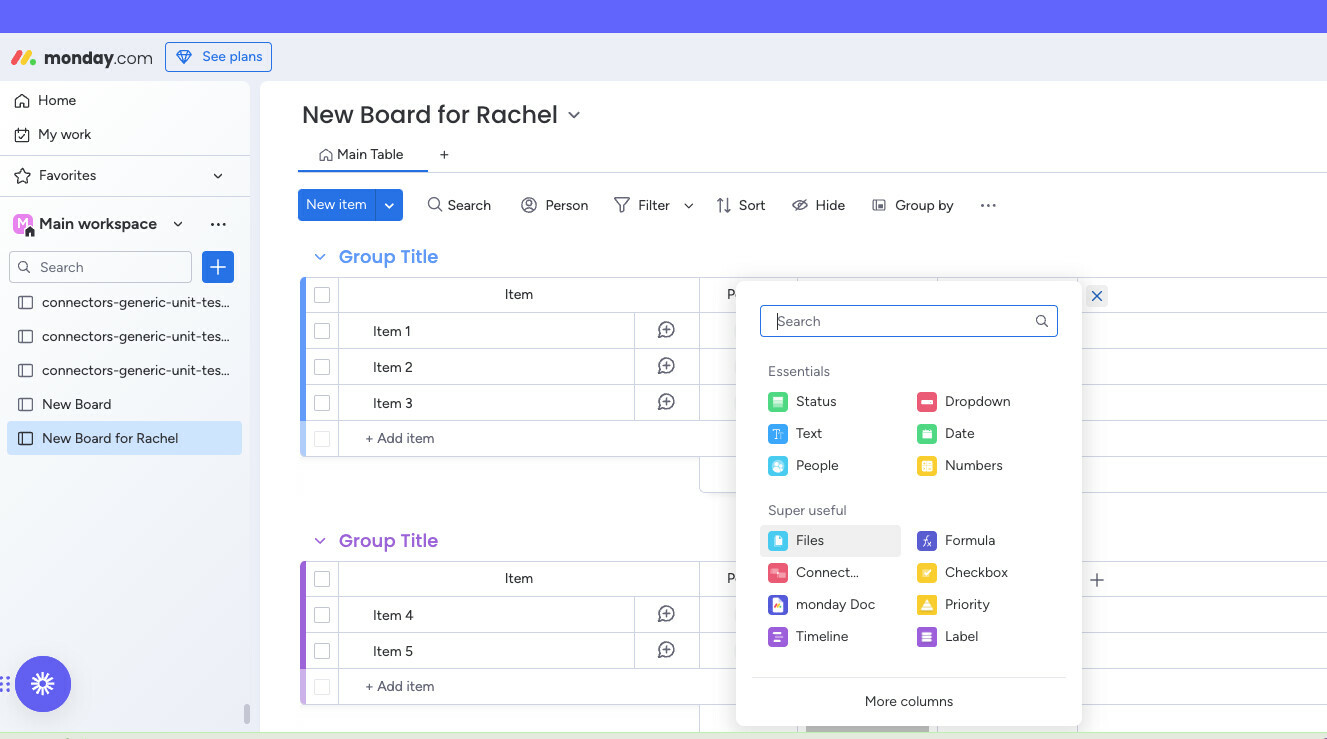Viewport: 1327px width, 739px height.
Task: Choose the monday Doc column
Action: (822, 604)
